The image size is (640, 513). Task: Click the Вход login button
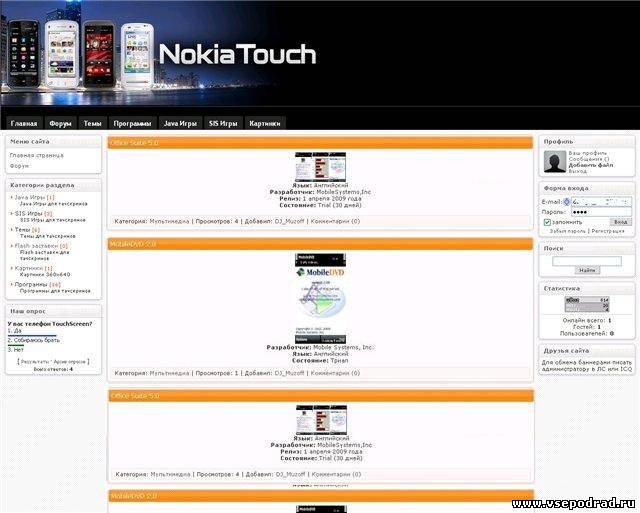(x=620, y=222)
